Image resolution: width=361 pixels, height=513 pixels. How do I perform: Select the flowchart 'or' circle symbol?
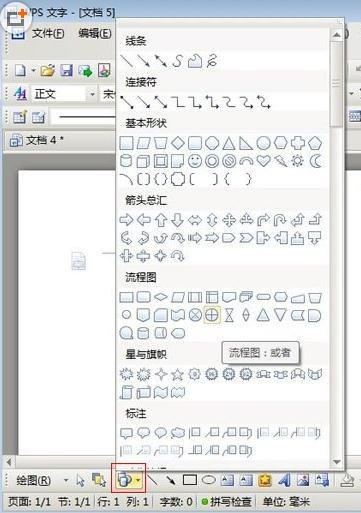click(212, 315)
